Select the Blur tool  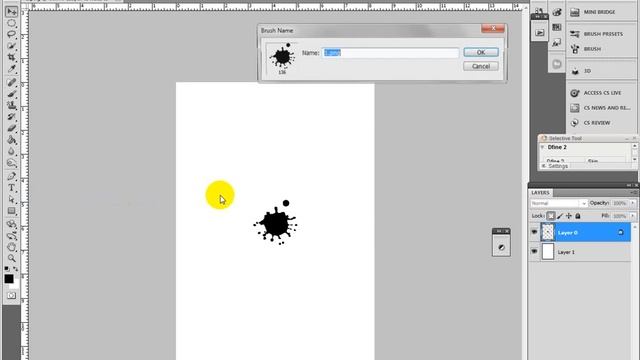(11, 151)
